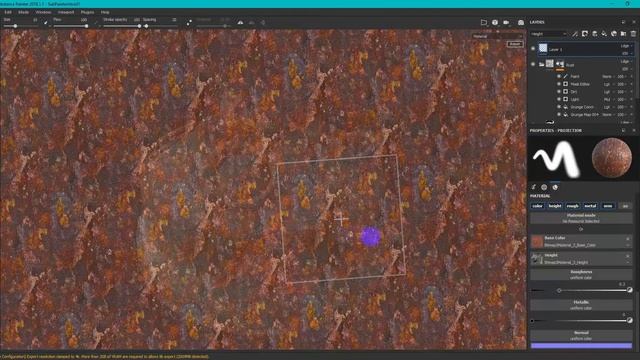Open the Edit menu
Image resolution: width=640 pixels, height=360 pixels.
tap(8, 12)
